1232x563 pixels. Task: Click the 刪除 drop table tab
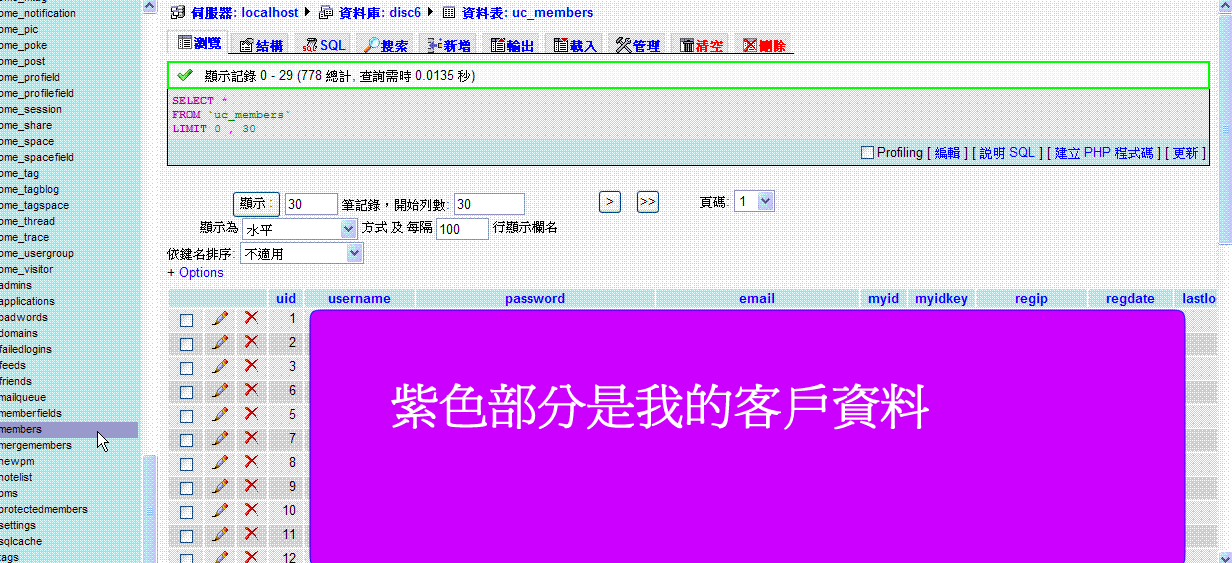coord(765,45)
